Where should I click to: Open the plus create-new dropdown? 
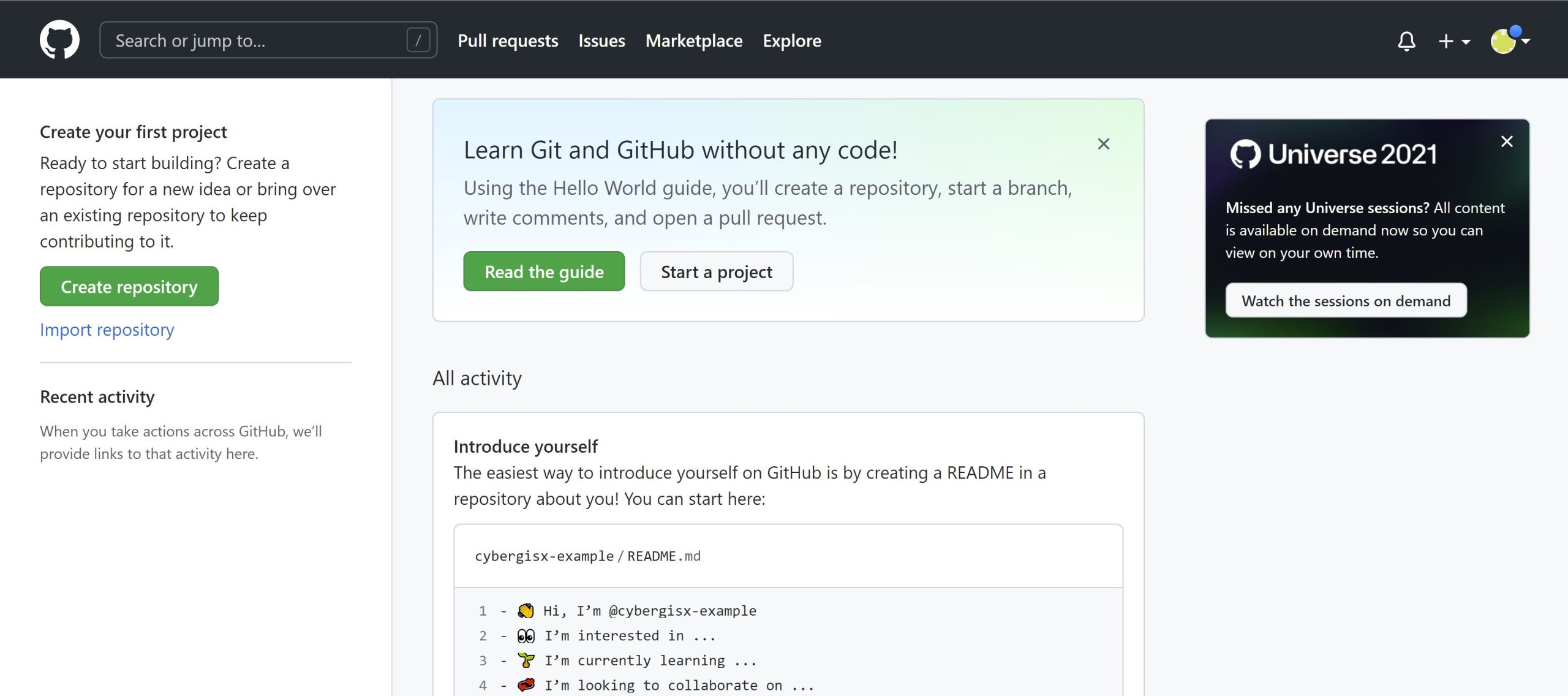coord(1454,41)
